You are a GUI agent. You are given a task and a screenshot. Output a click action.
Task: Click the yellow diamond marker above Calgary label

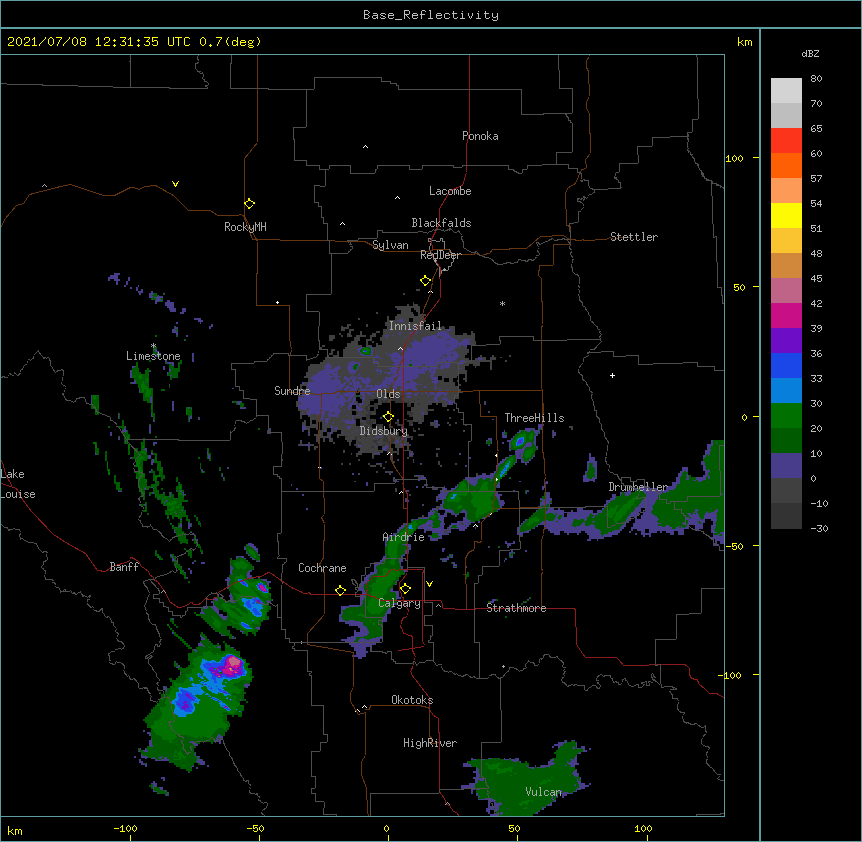405,589
